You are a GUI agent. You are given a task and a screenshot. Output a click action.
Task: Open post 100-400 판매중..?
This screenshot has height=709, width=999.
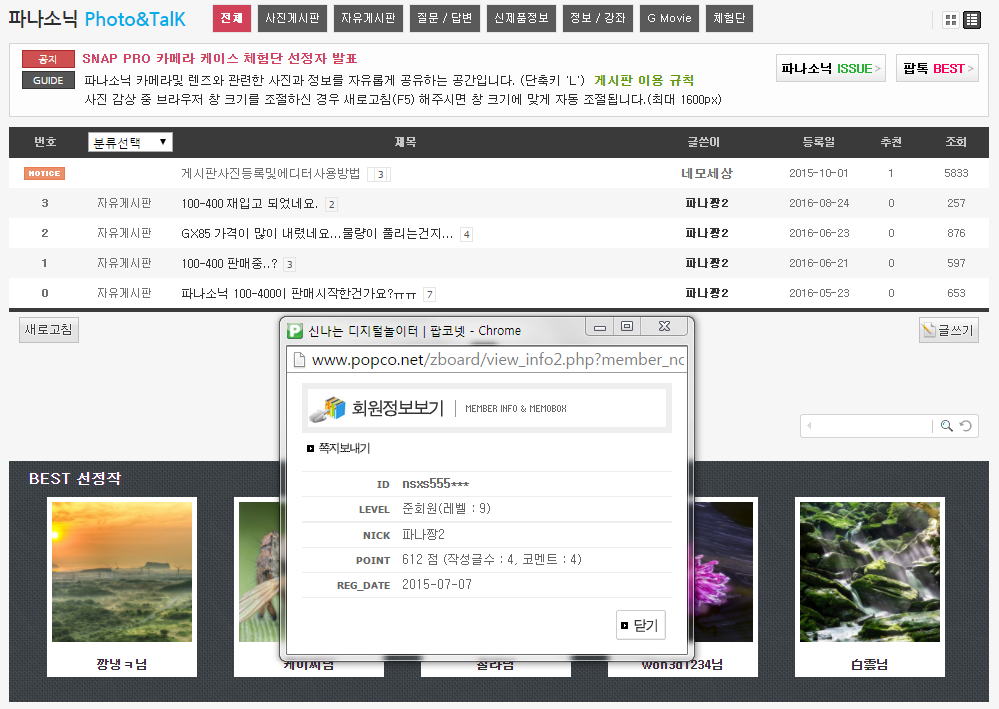[x=229, y=263]
